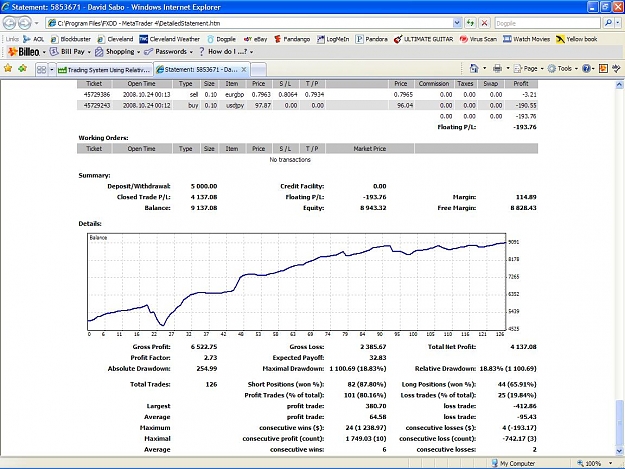
Task: Open the Fandango favorites link
Action: (x=292, y=39)
